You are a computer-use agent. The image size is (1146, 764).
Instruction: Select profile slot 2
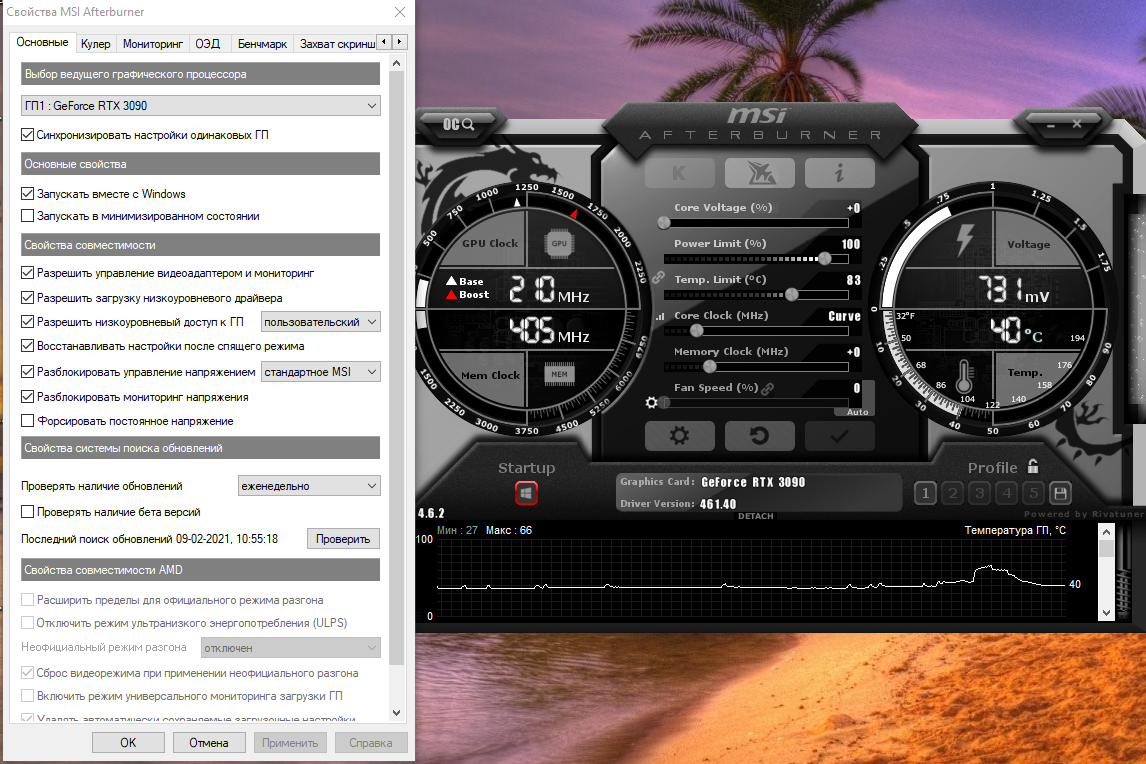pos(952,493)
